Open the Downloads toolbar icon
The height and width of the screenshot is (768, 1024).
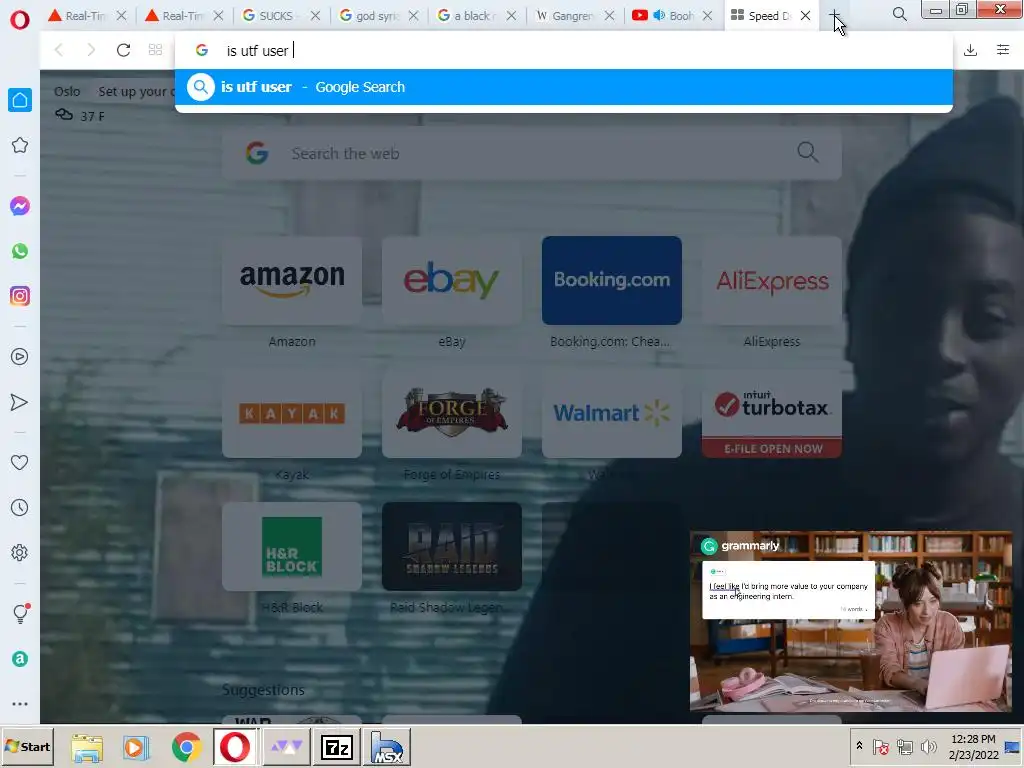[970, 50]
